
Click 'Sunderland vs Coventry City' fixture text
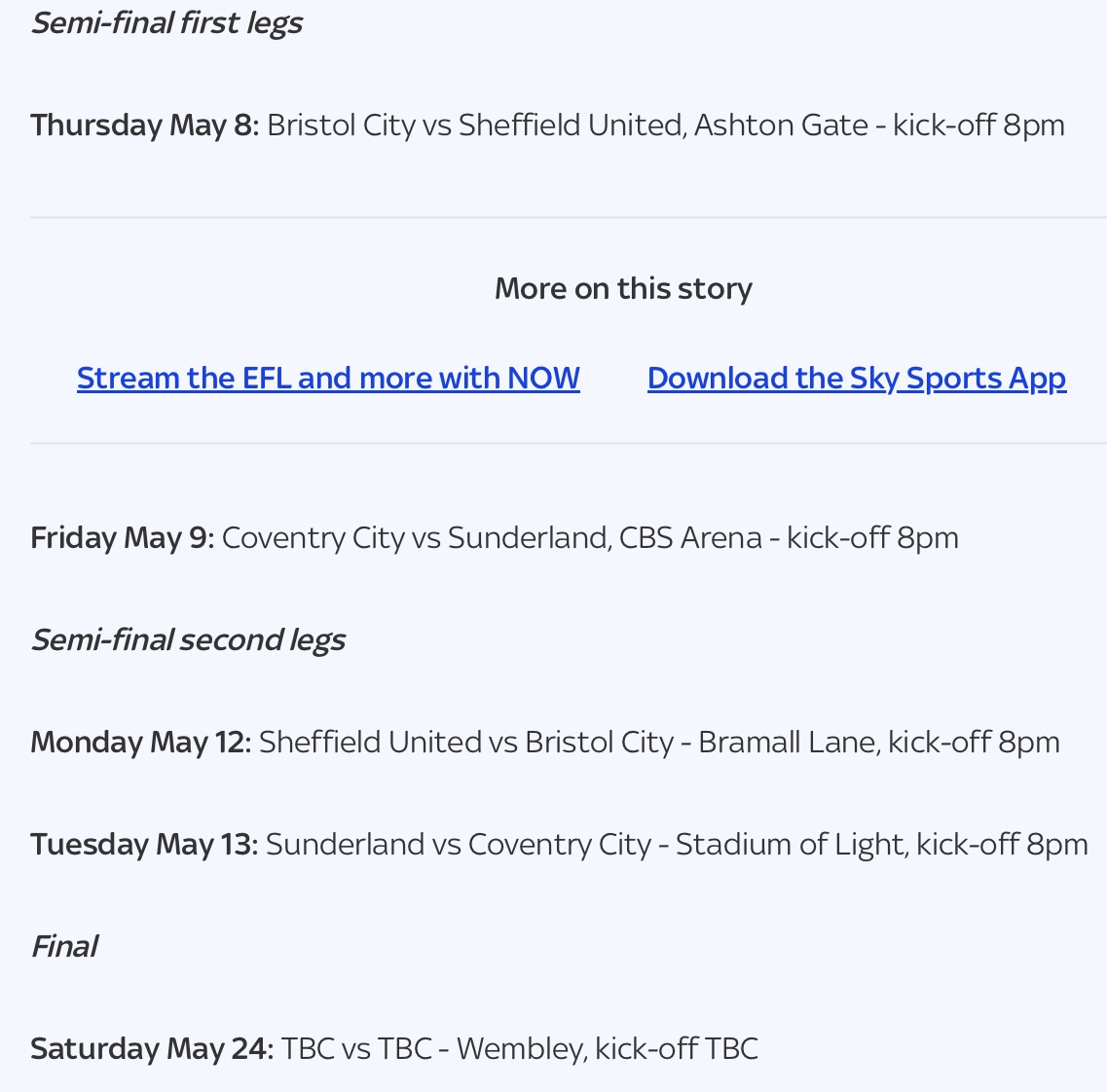(458, 844)
